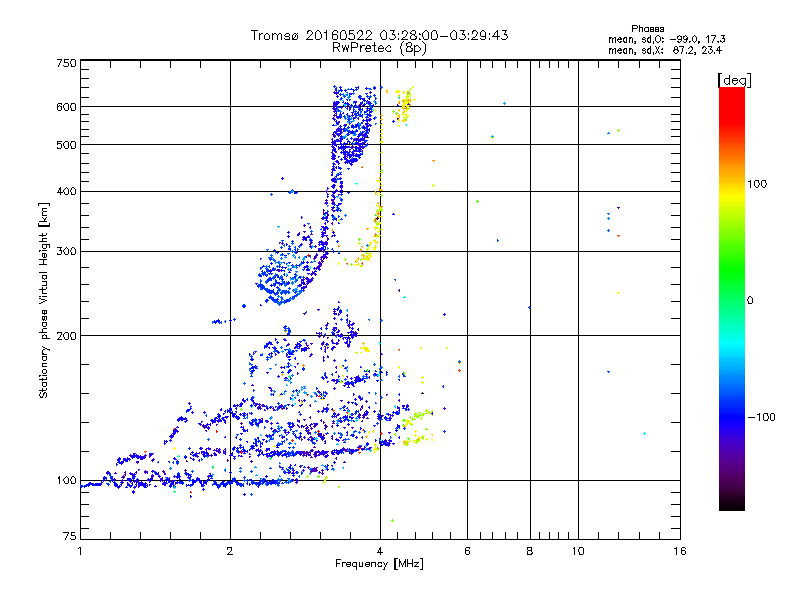Click the "8" frequency axis tick label
The height and width of the screenshot is (600, 800).
530,551
